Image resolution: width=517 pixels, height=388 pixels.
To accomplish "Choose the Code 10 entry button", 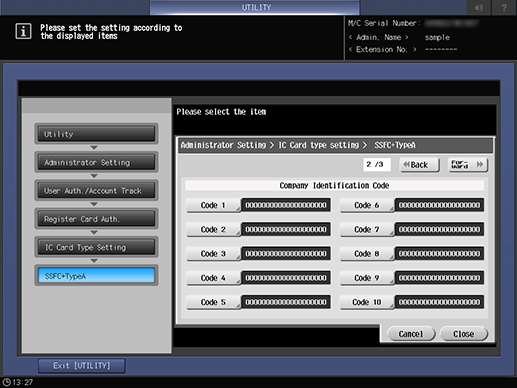I will coord(367,302).
